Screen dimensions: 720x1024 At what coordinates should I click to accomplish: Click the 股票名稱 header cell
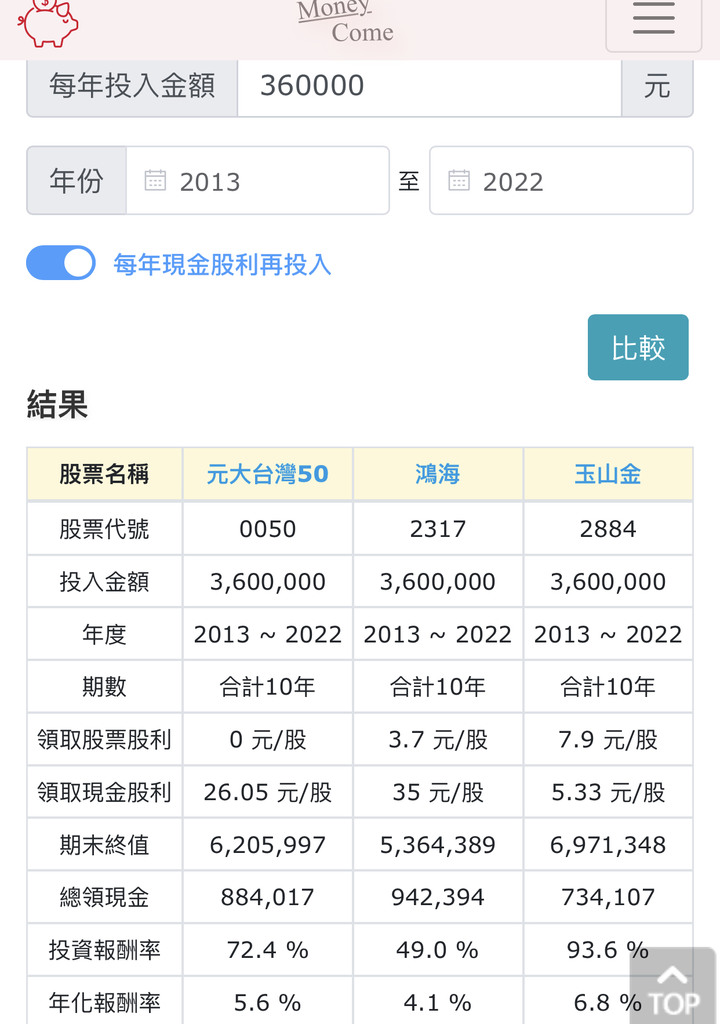[105, 473]
